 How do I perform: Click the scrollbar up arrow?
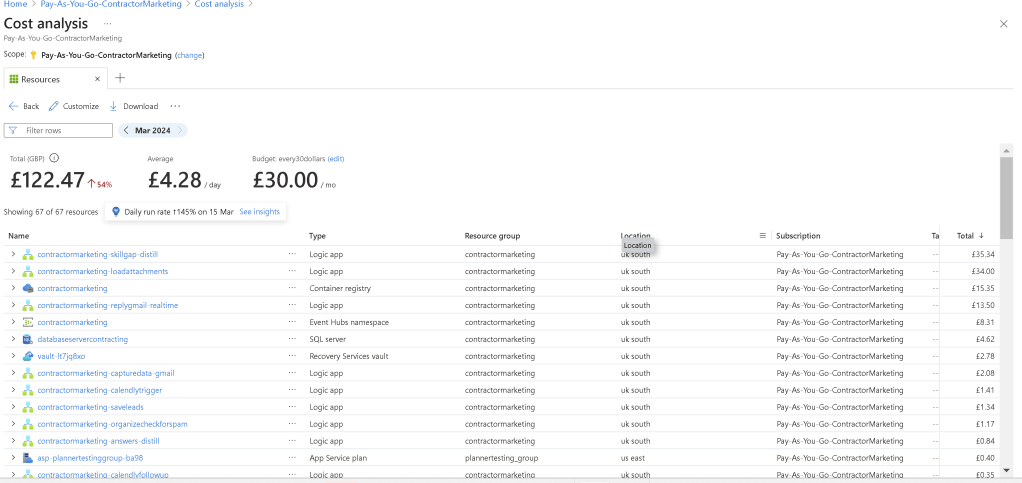point(1006,151)
